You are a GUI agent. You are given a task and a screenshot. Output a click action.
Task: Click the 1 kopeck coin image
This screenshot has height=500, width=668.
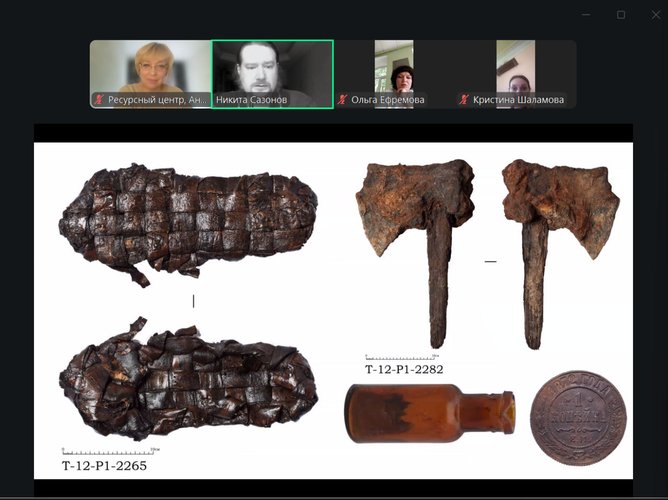(x=578, y=417)
